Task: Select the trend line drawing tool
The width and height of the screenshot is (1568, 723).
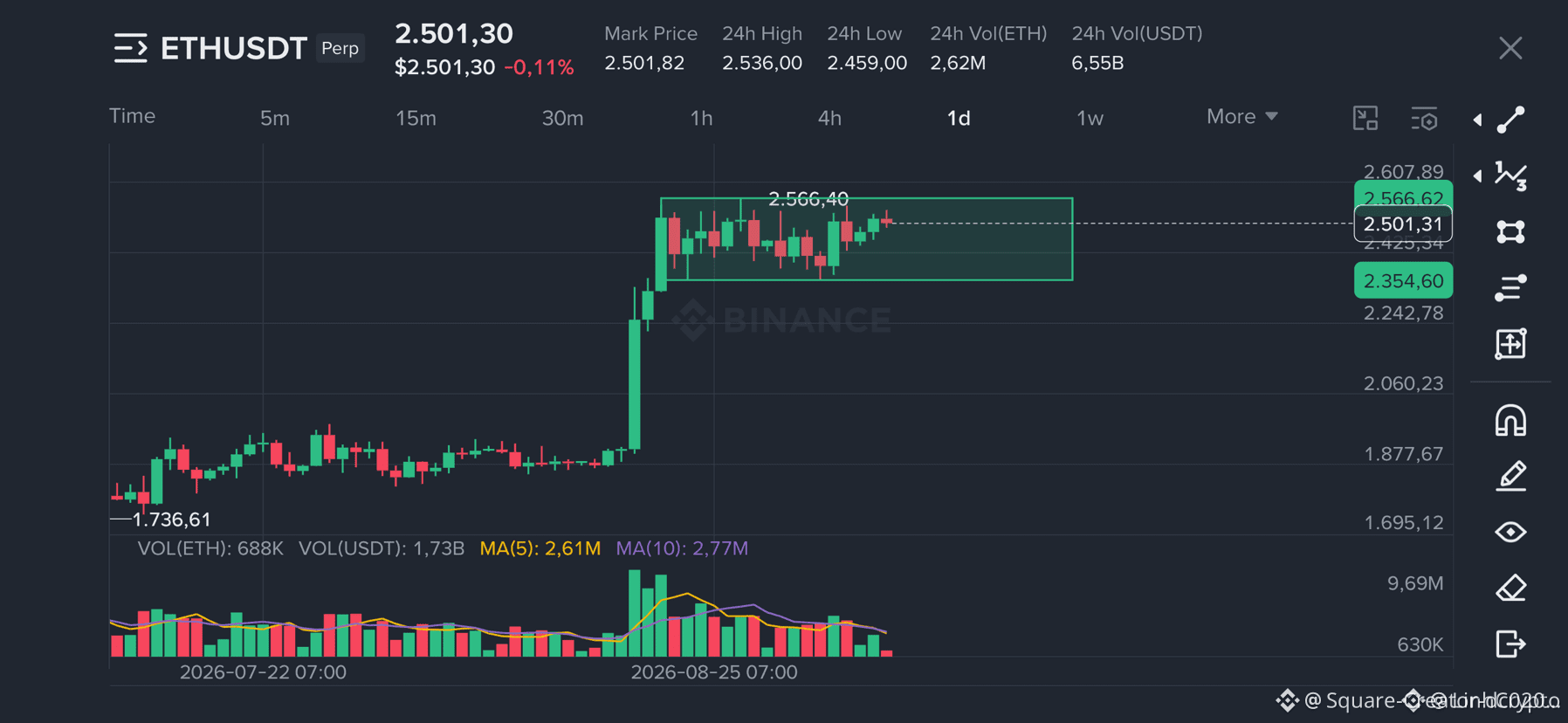Action: (x=1511, y=120)
